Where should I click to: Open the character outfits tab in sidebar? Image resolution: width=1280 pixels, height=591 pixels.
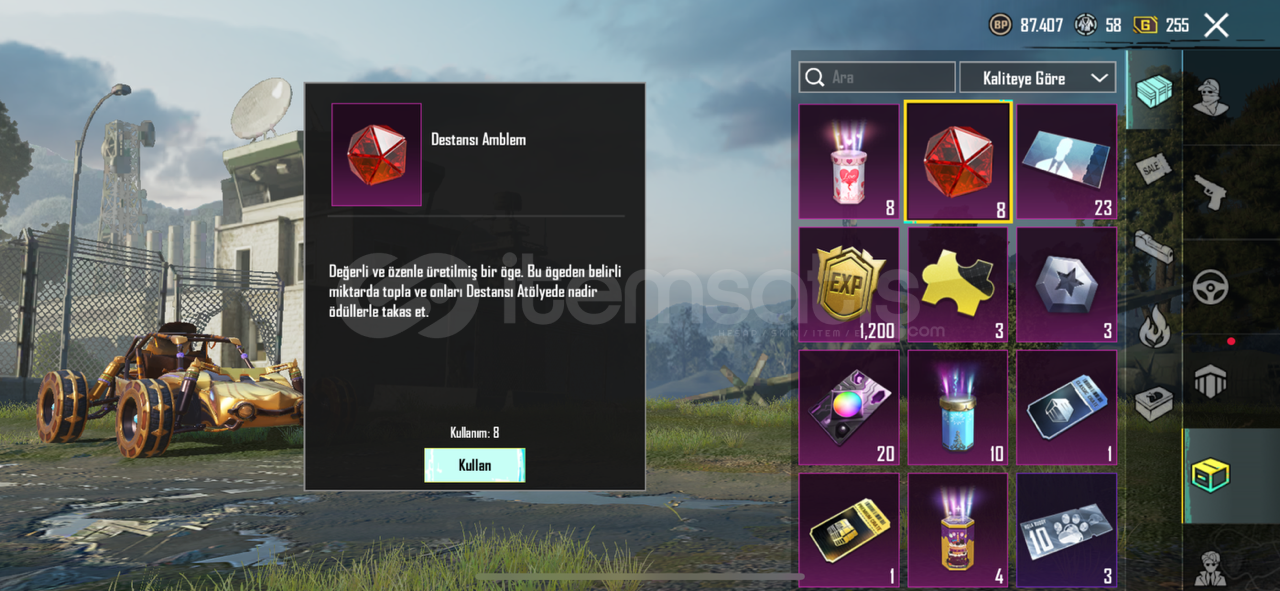pyautogui.click(x=1211, y=96)
